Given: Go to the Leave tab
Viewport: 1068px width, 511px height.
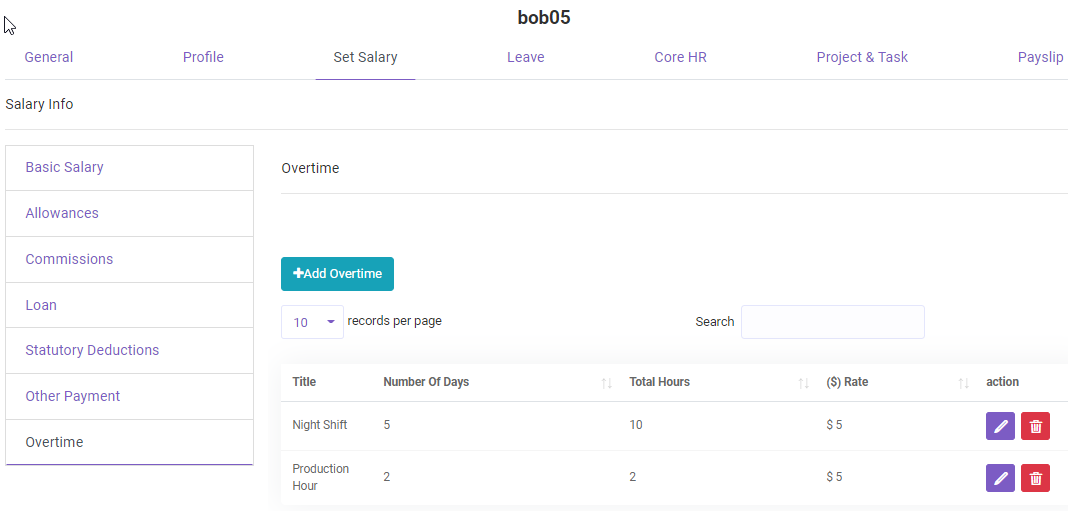Looking at the screenshot, I should point(525,57).
